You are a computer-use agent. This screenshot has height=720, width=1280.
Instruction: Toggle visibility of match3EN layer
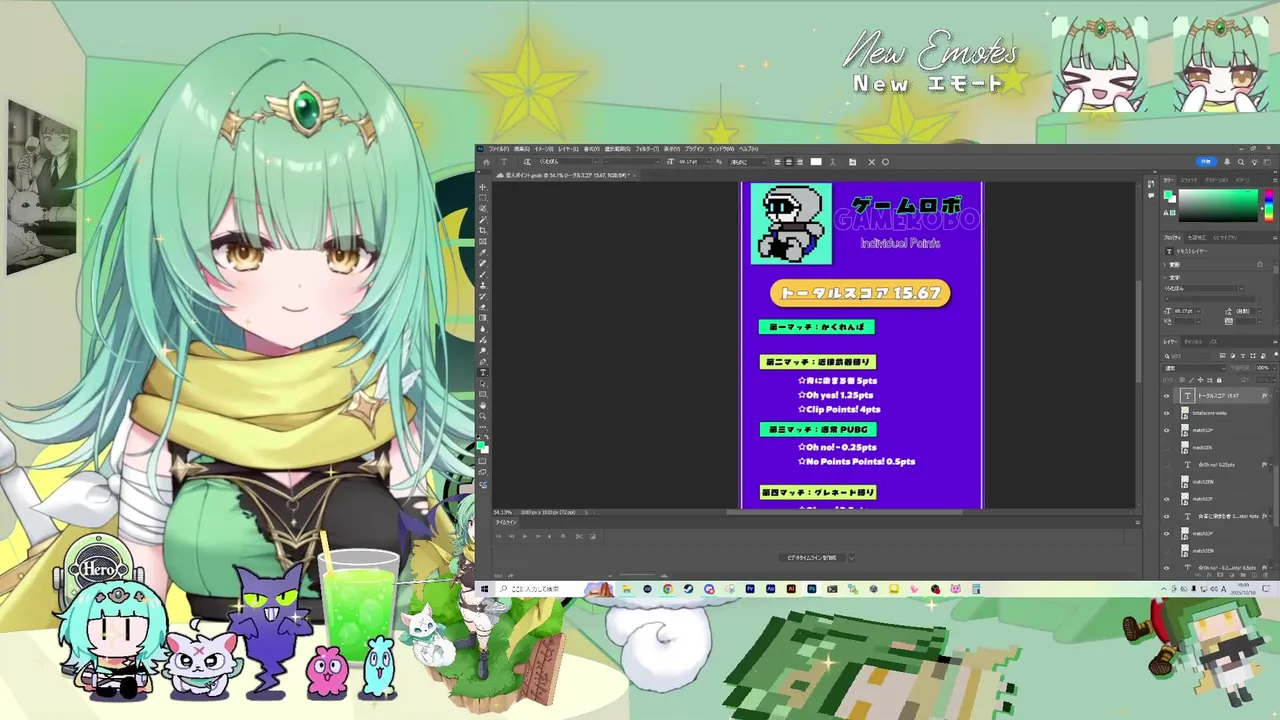coord(1166,551)
